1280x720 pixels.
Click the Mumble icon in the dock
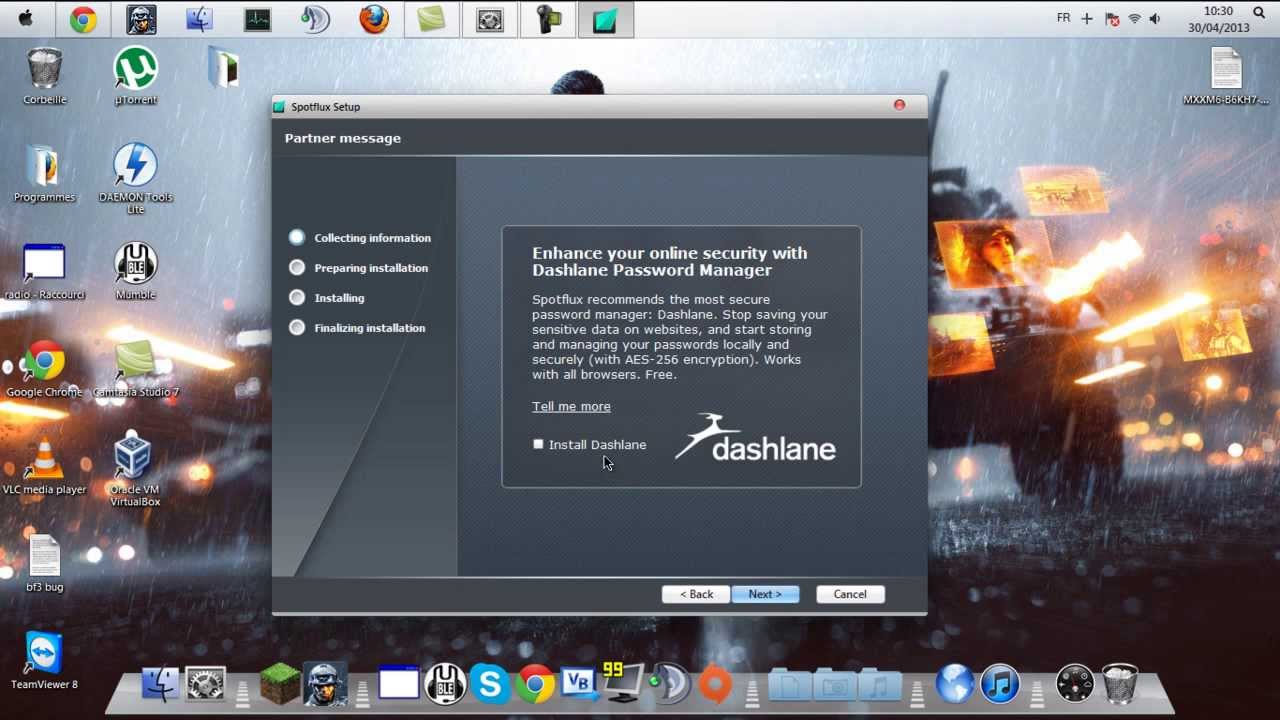(x=445, y=685)
